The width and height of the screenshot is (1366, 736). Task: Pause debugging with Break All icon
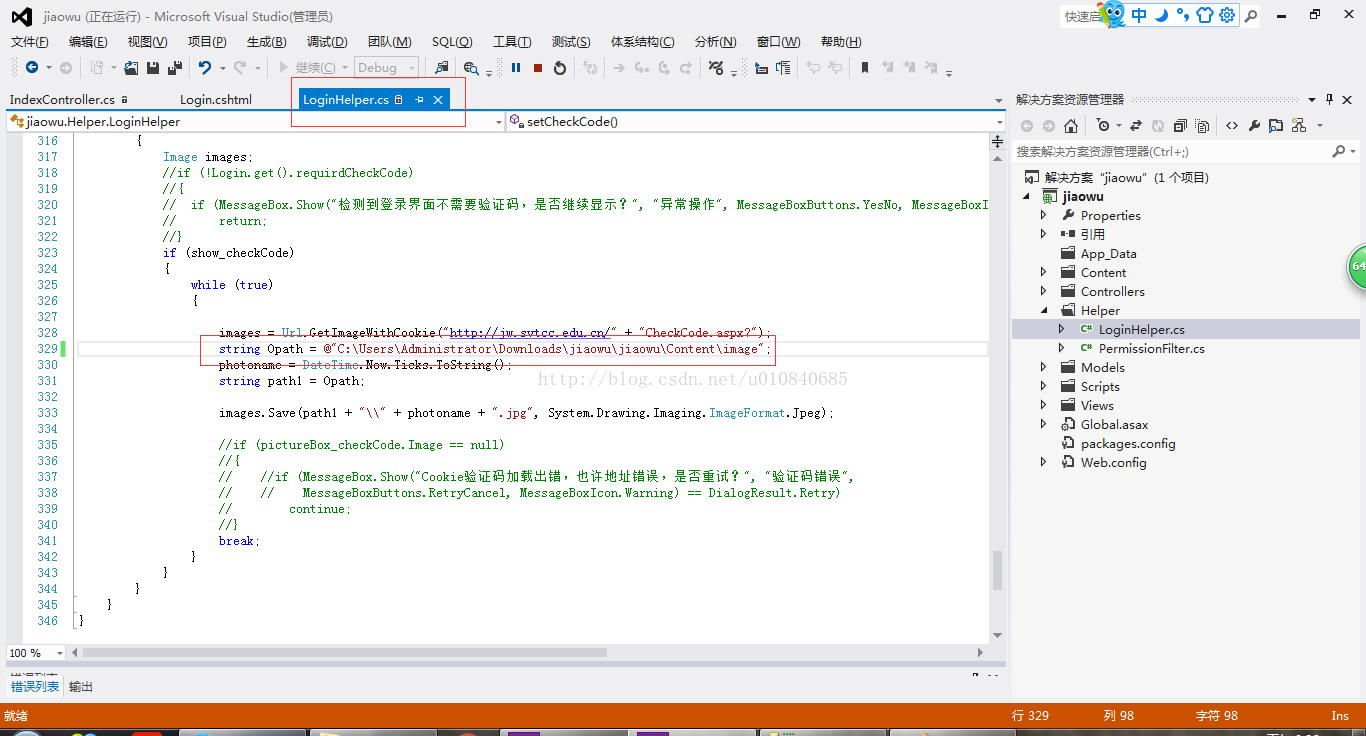coord(516,67)
